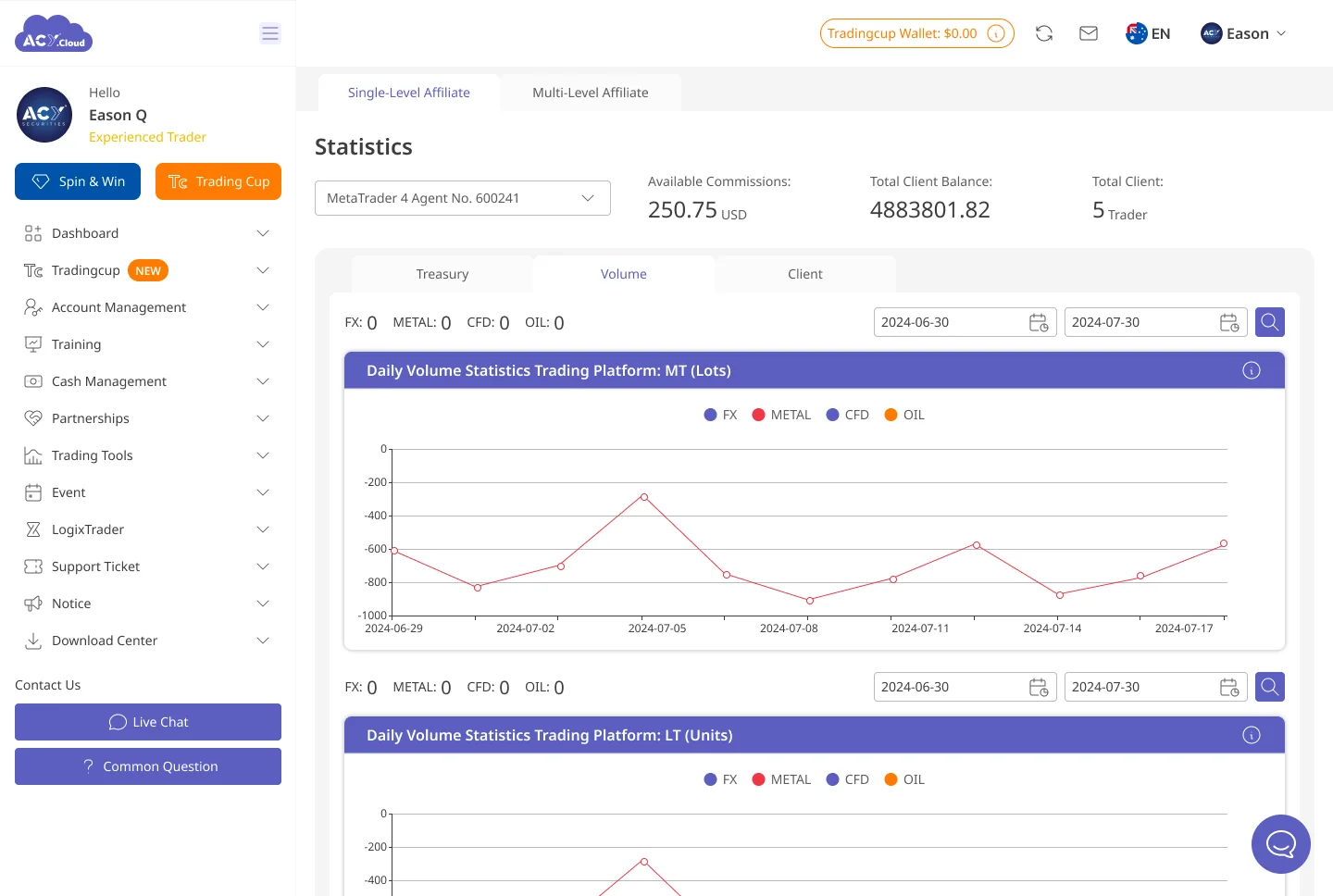
Task: Open the Client tab
Action: pyautogui.click(x=805, y=274)
